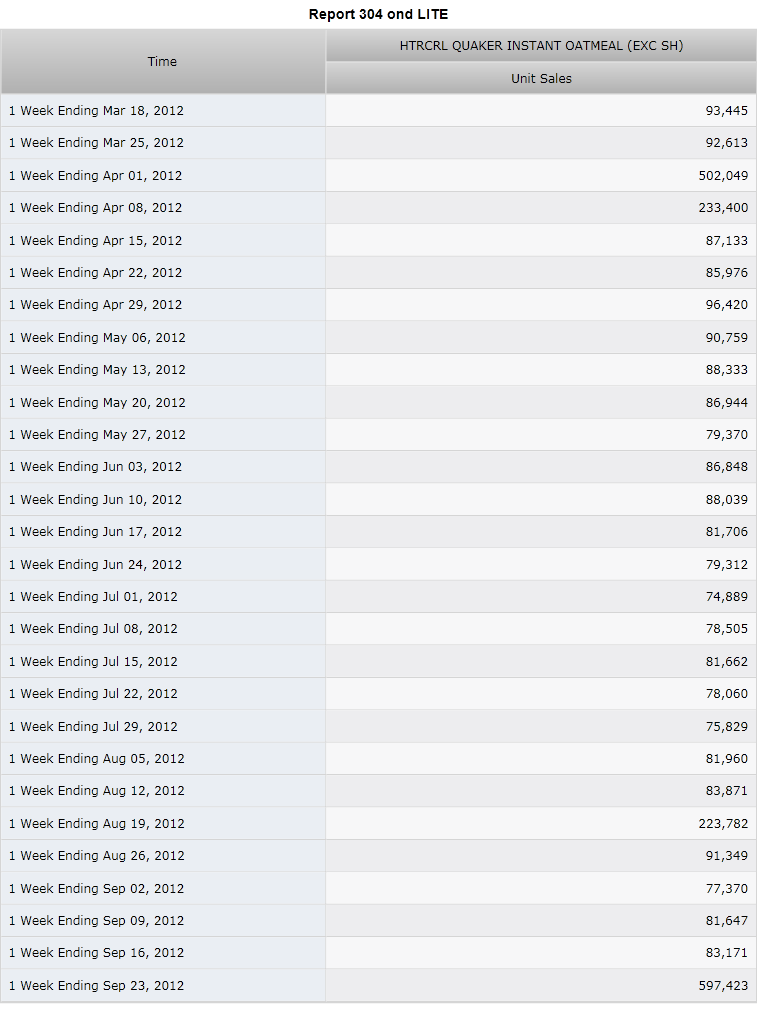Click the HTRCRL QUAKER INSTANT OATMEAL header

[541, 46]
